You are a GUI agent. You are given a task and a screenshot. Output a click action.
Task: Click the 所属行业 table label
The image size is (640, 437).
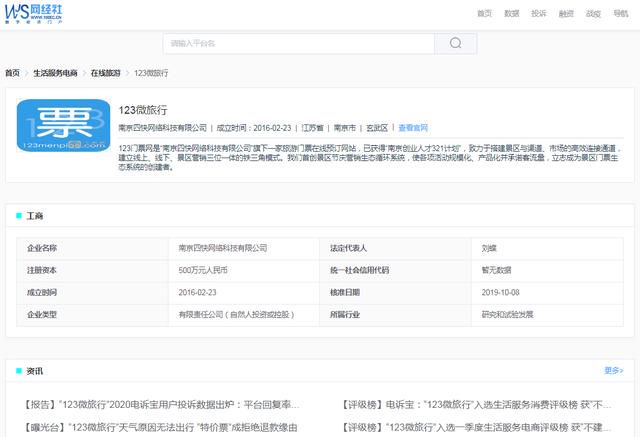point(345,315)
